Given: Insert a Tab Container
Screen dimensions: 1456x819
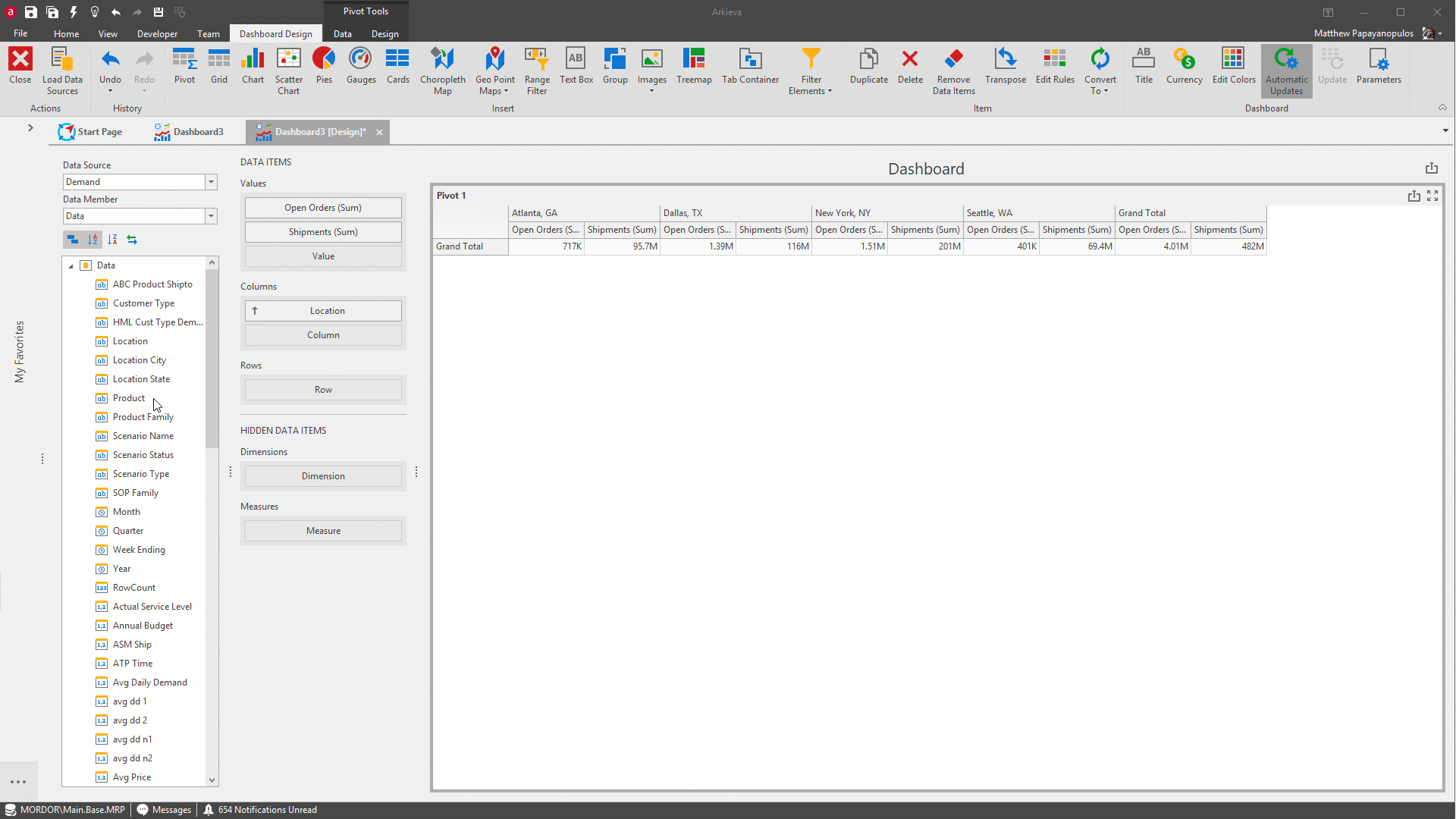Looking at the screenshot, I should click(x=750, y=66).
